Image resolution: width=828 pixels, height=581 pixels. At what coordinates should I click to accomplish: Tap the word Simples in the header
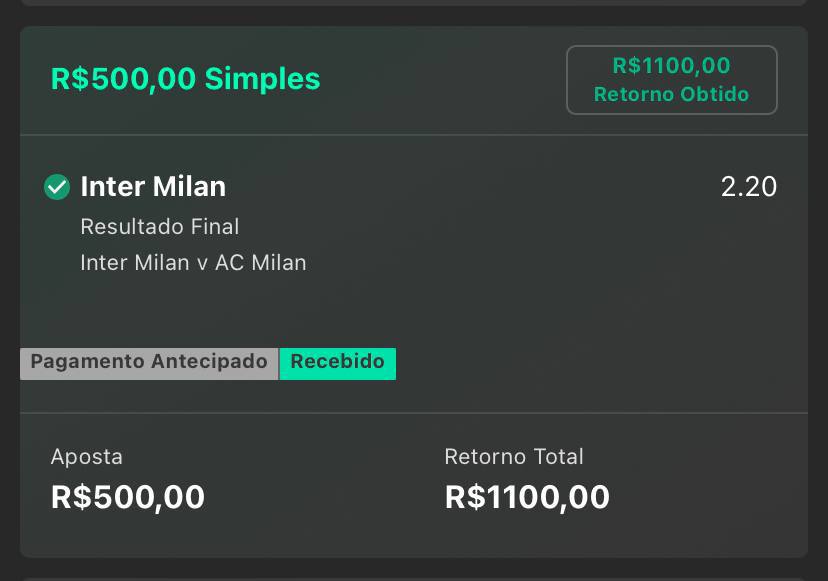click(x=262, y=79)
